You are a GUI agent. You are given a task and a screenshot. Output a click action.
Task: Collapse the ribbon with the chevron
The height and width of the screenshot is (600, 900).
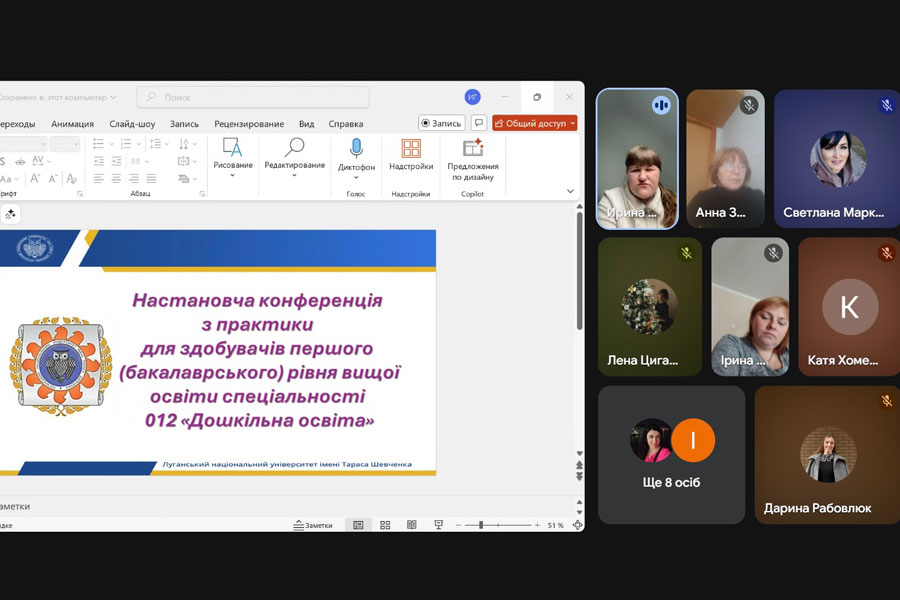point(571,191)
